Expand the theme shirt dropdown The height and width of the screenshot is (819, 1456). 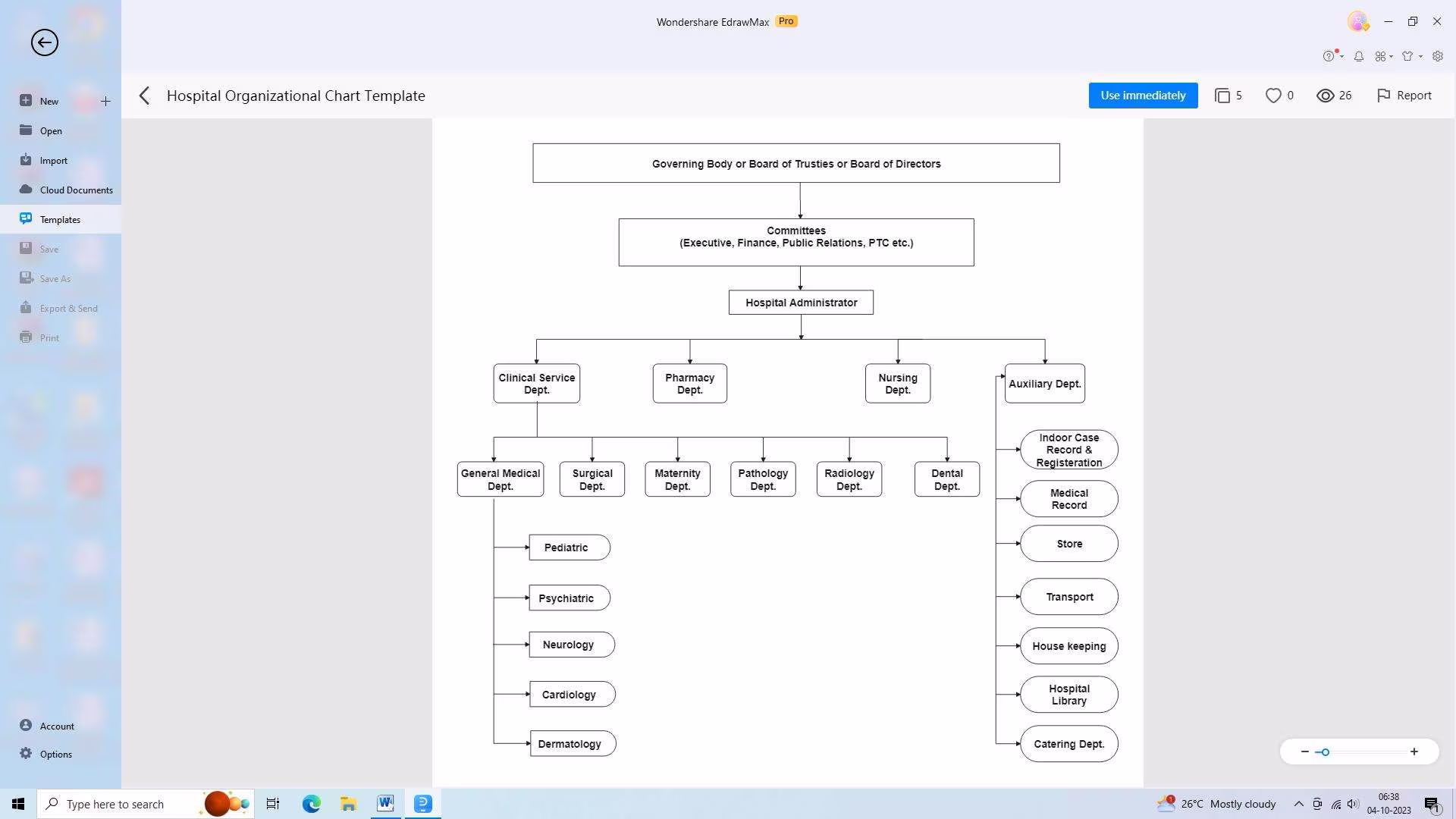(x=1420, y=56)
